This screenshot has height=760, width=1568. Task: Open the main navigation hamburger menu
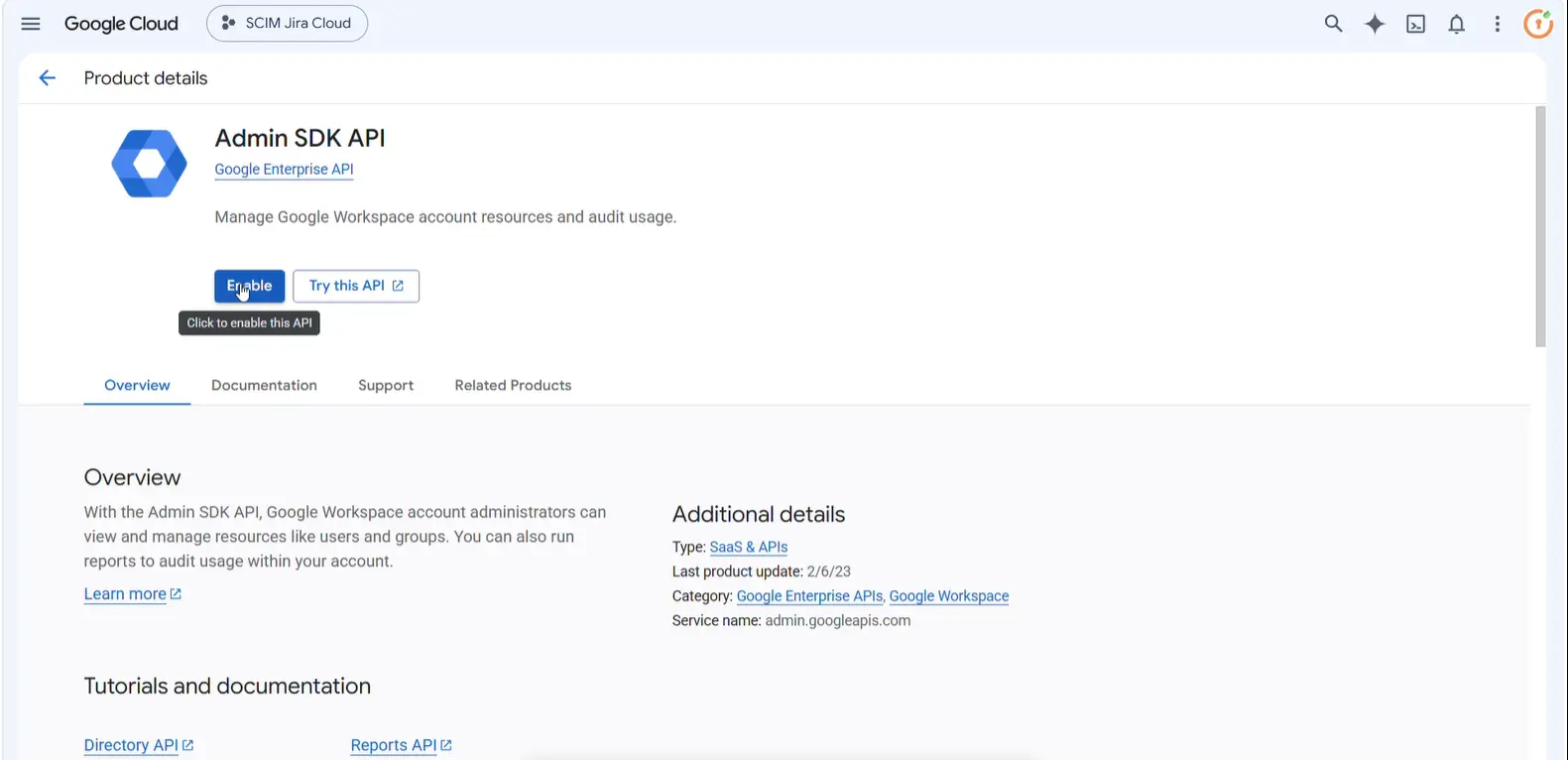[31, 24]
